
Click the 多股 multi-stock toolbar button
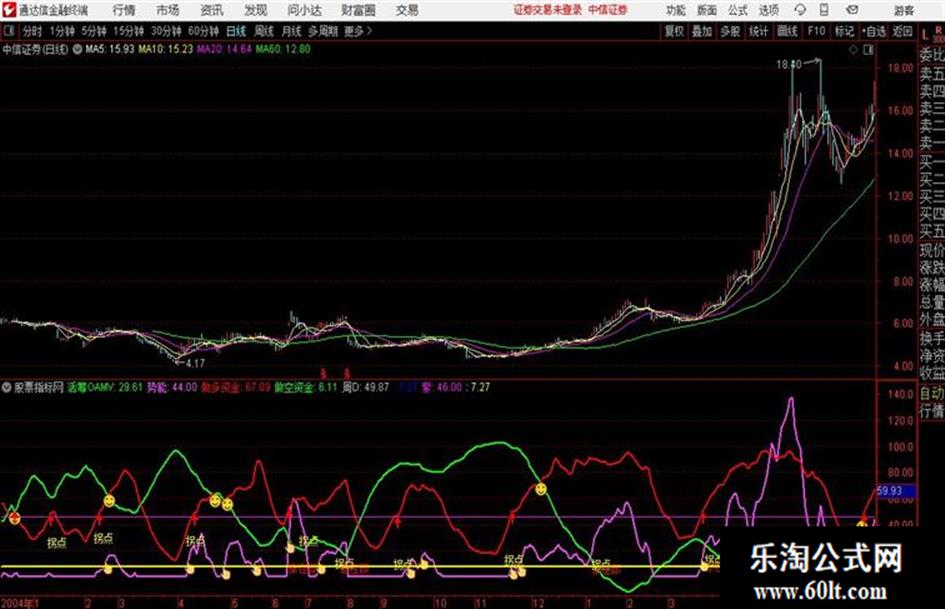(x=730, y=31)
